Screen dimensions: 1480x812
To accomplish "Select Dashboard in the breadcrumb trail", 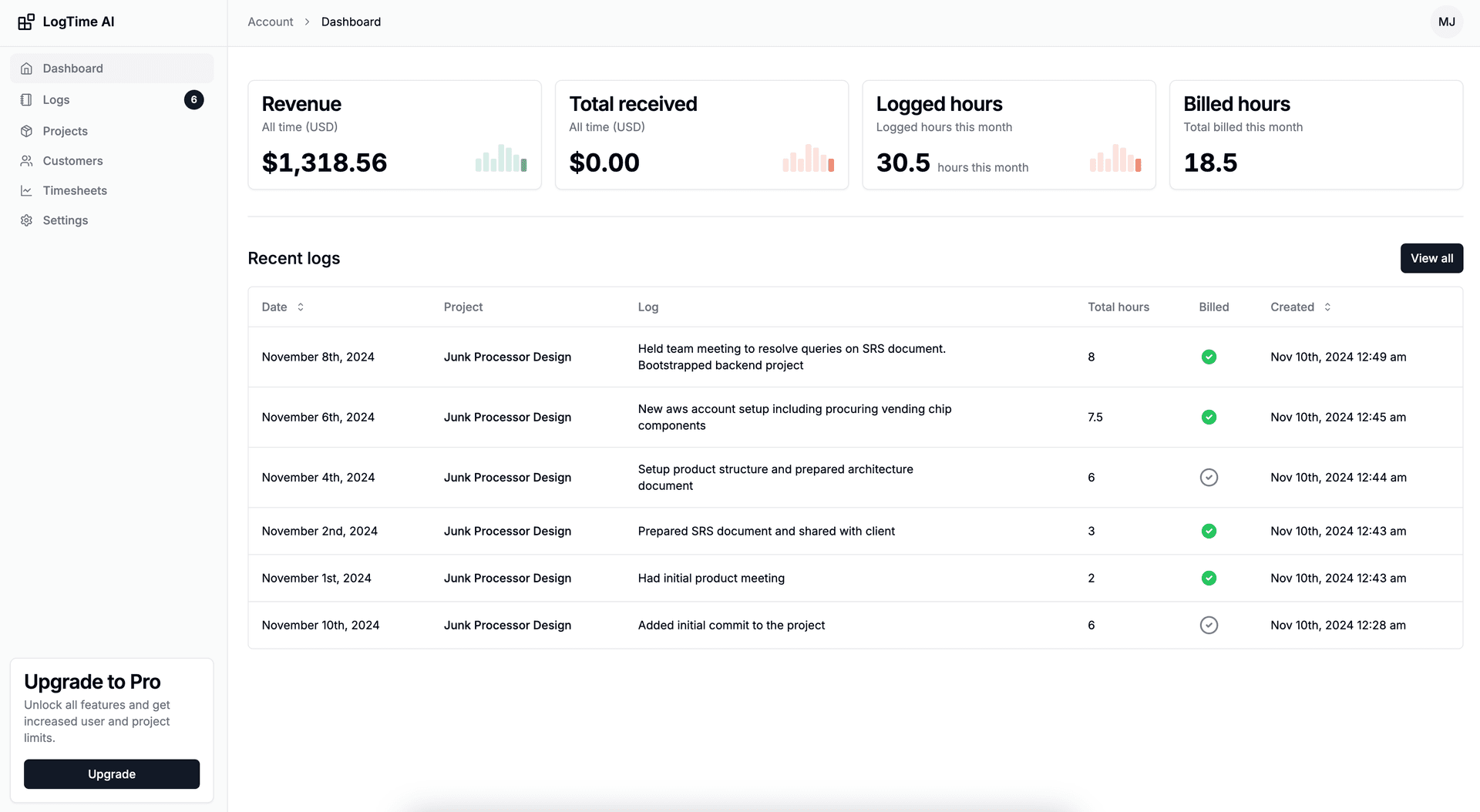I will [x=351, y=22].
